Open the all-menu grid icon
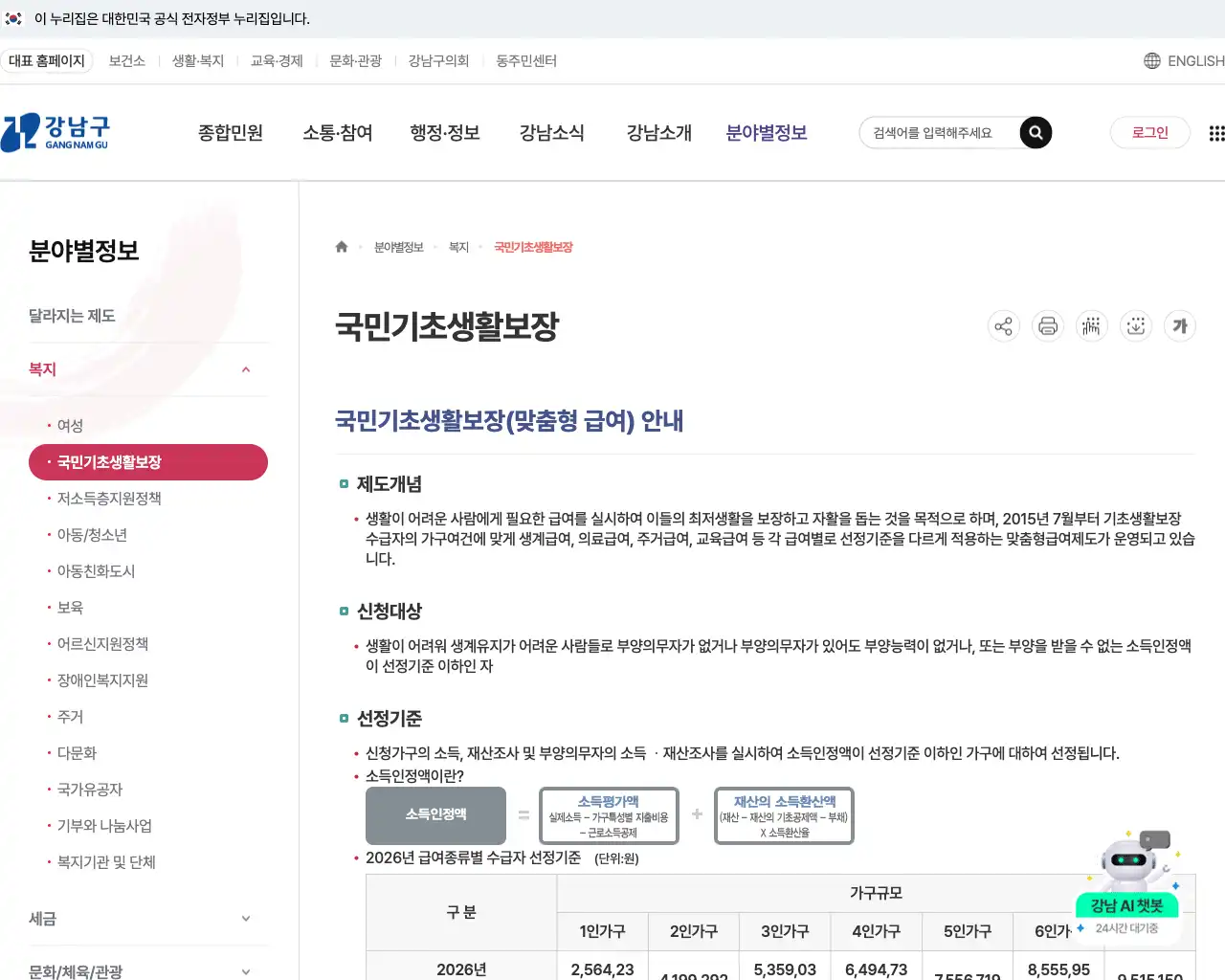The image size is (1225, 980). (1216, 133)
